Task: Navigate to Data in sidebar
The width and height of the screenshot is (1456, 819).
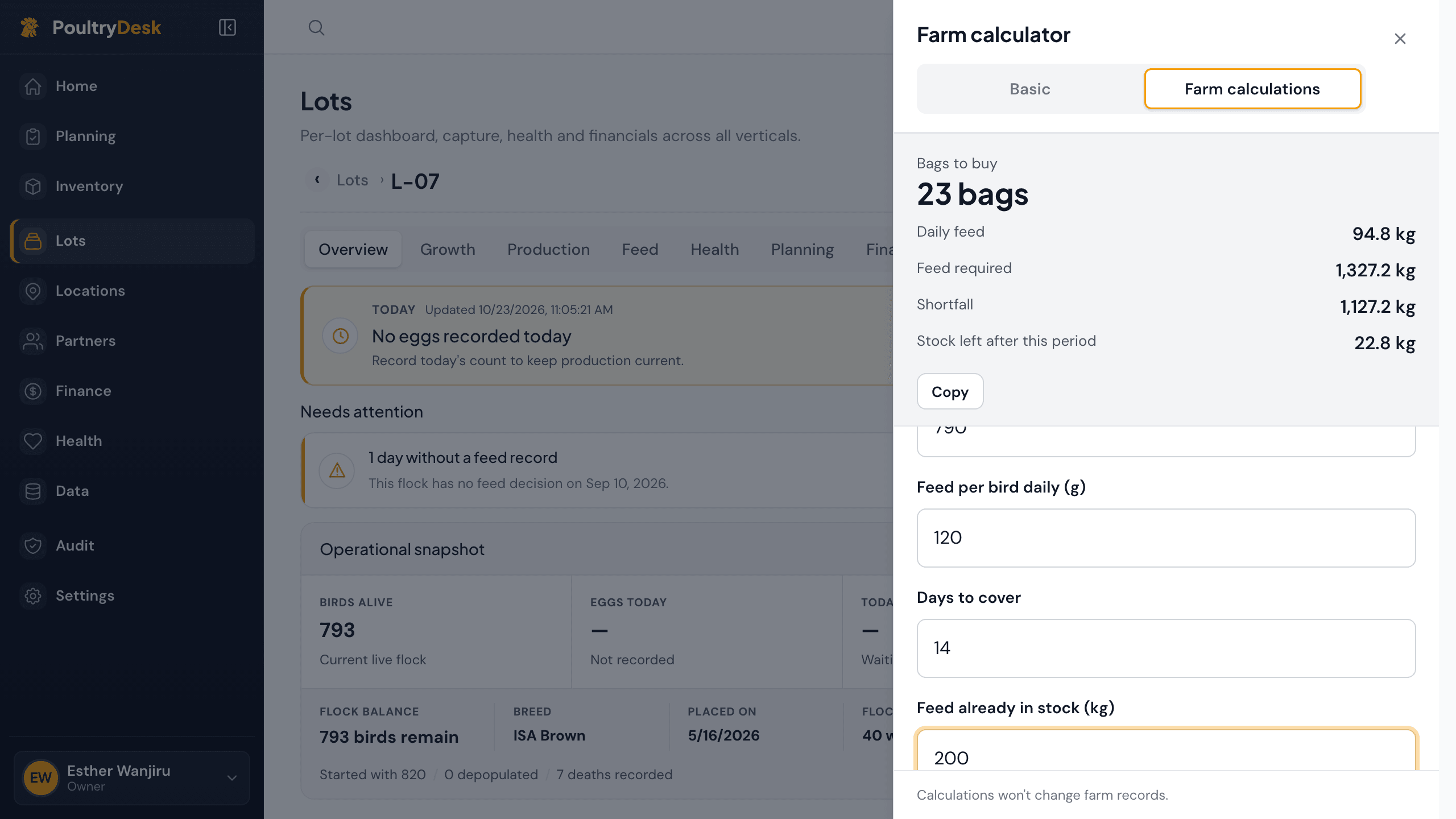Action: [132, 491]
